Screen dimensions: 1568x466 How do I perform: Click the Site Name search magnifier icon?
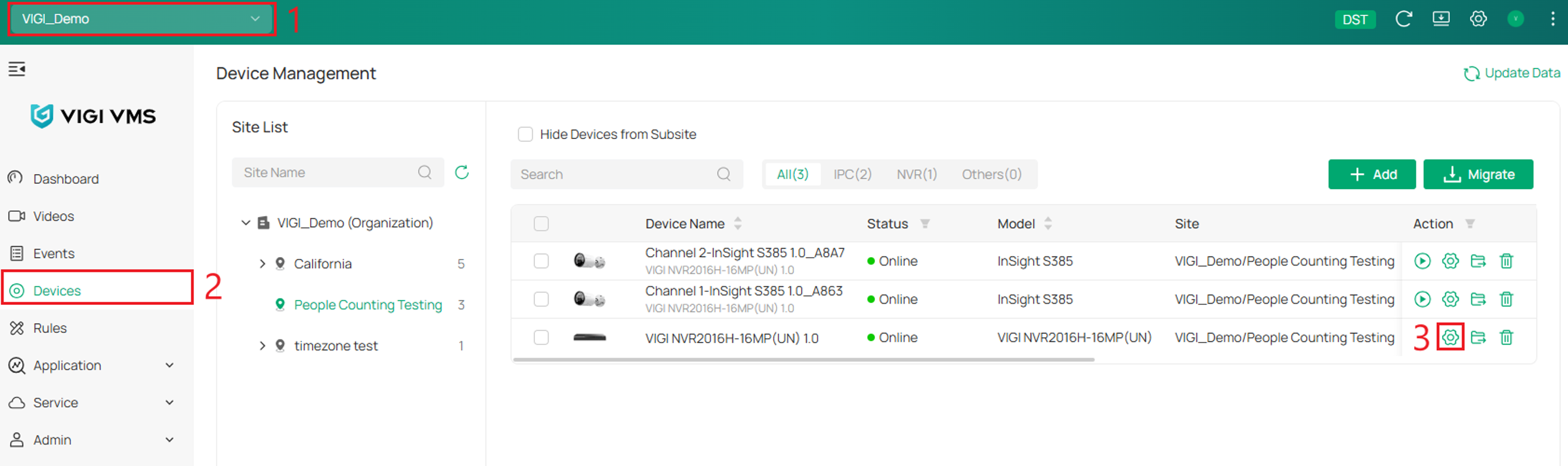tap(425, 172)
